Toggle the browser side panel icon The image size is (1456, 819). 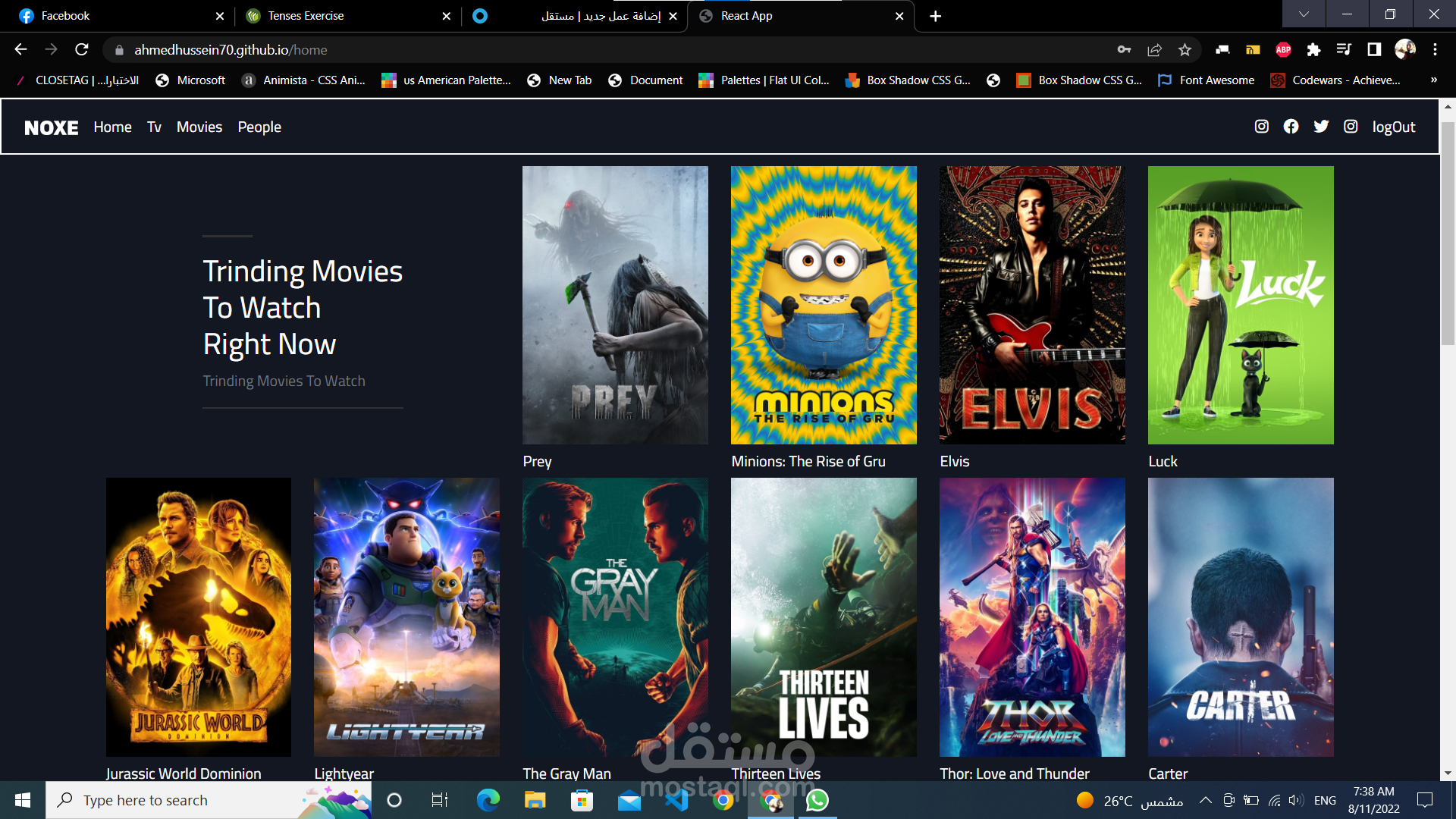[1373, 50]
